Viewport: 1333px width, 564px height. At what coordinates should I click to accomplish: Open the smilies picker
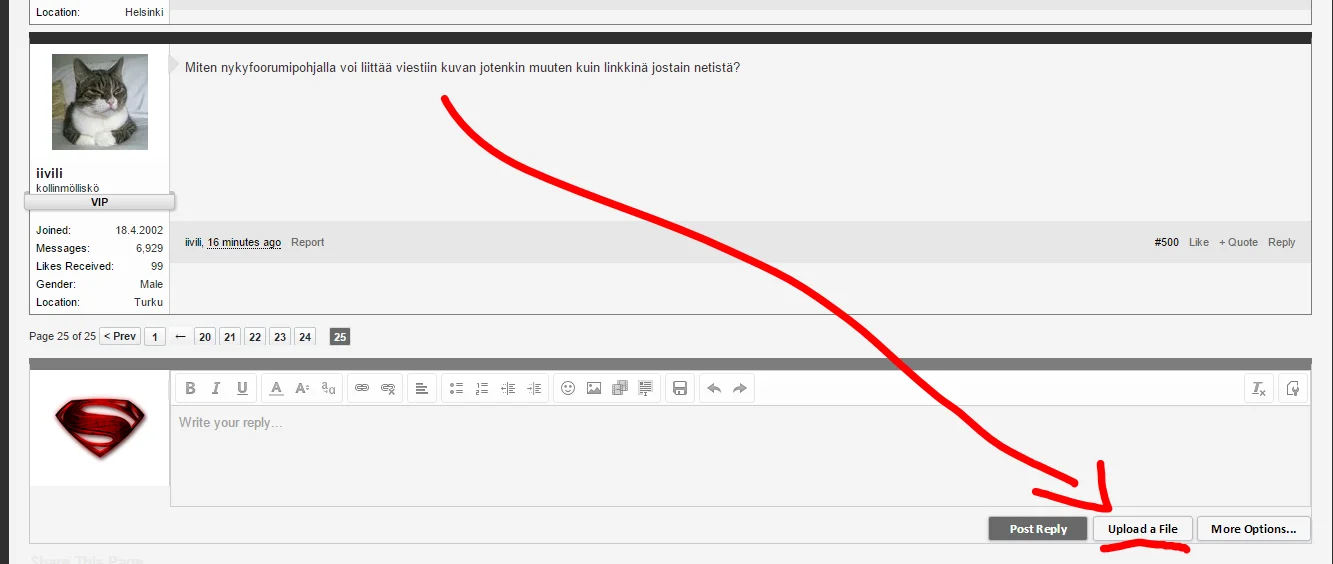point(568,388)
